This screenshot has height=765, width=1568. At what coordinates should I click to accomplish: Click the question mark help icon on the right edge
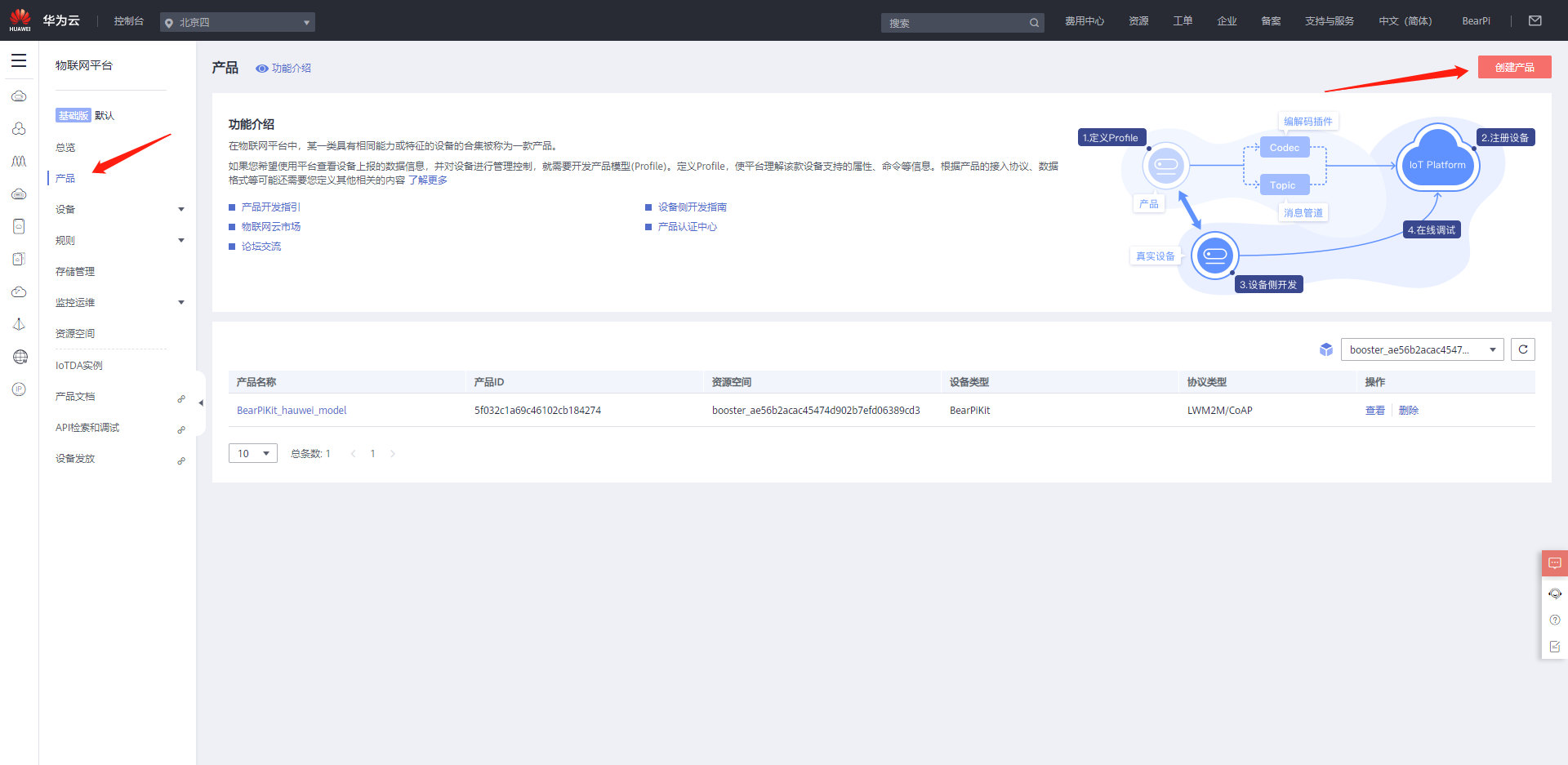1554,620
